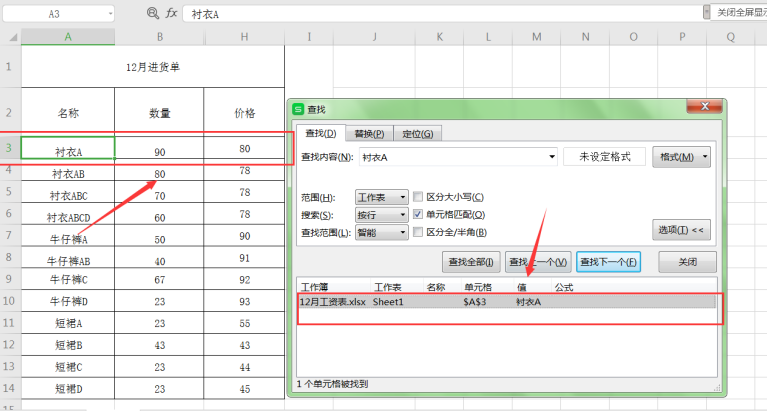Select row header 5
The image size is (767, 411).
pos(9,192)
